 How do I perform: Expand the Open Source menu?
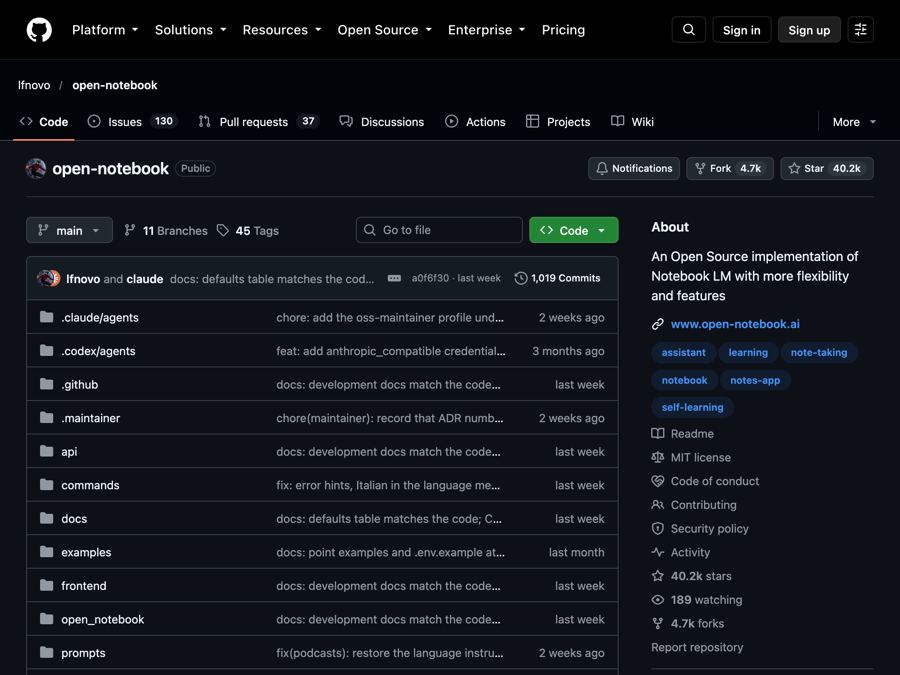click(385, 30)
